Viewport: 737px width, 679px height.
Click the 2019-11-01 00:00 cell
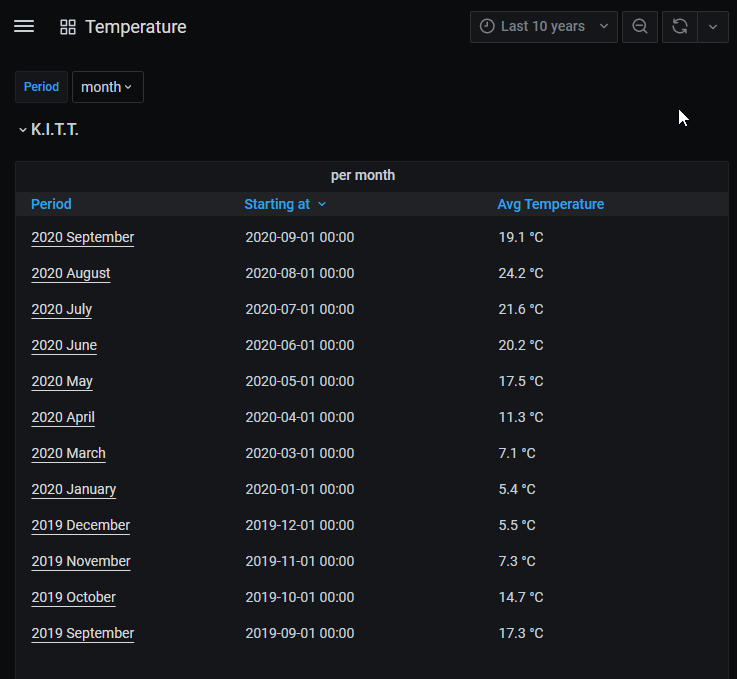click(x=300, y=561)
